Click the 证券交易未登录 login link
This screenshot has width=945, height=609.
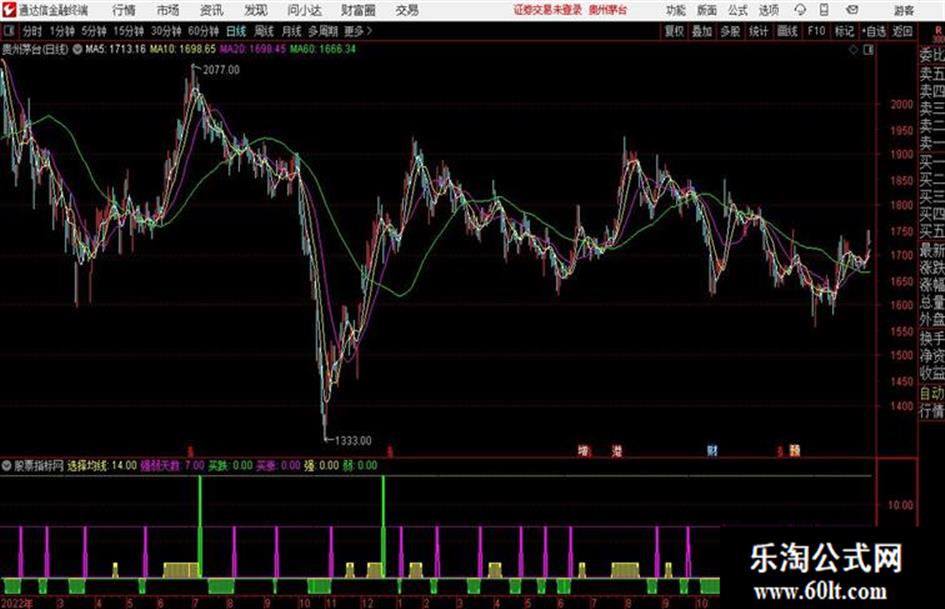[x=548, y=10]
